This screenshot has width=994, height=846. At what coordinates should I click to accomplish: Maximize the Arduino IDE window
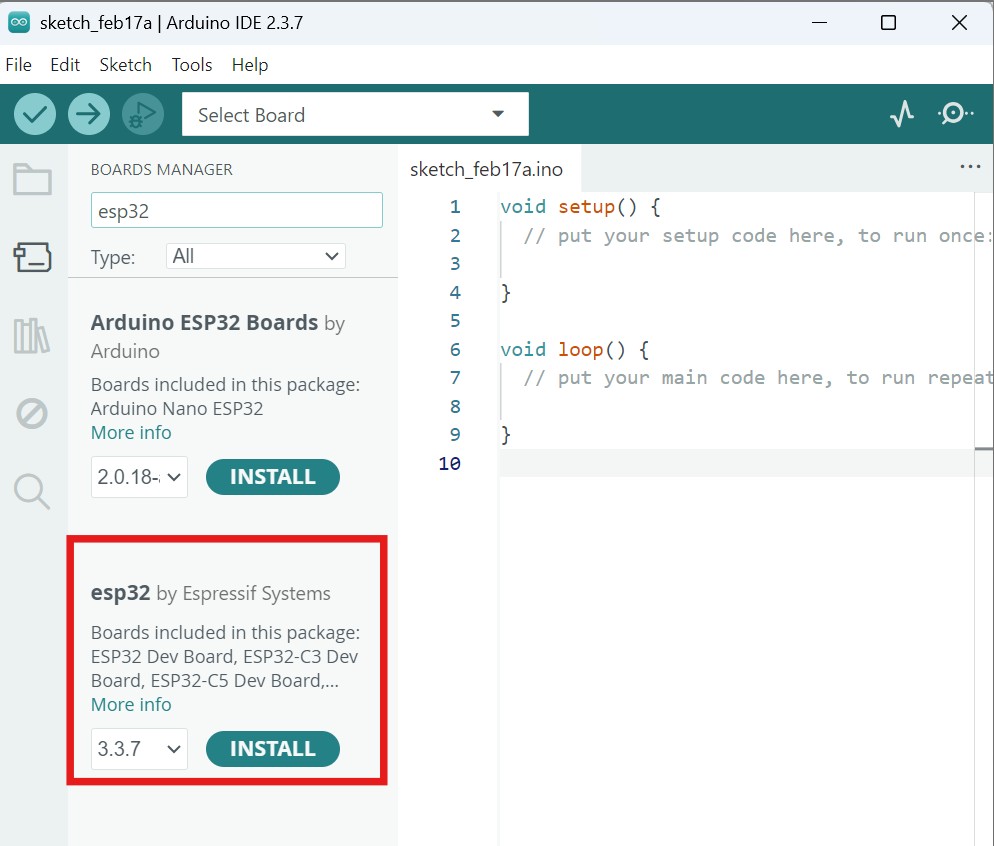click(x=889, y=22)
